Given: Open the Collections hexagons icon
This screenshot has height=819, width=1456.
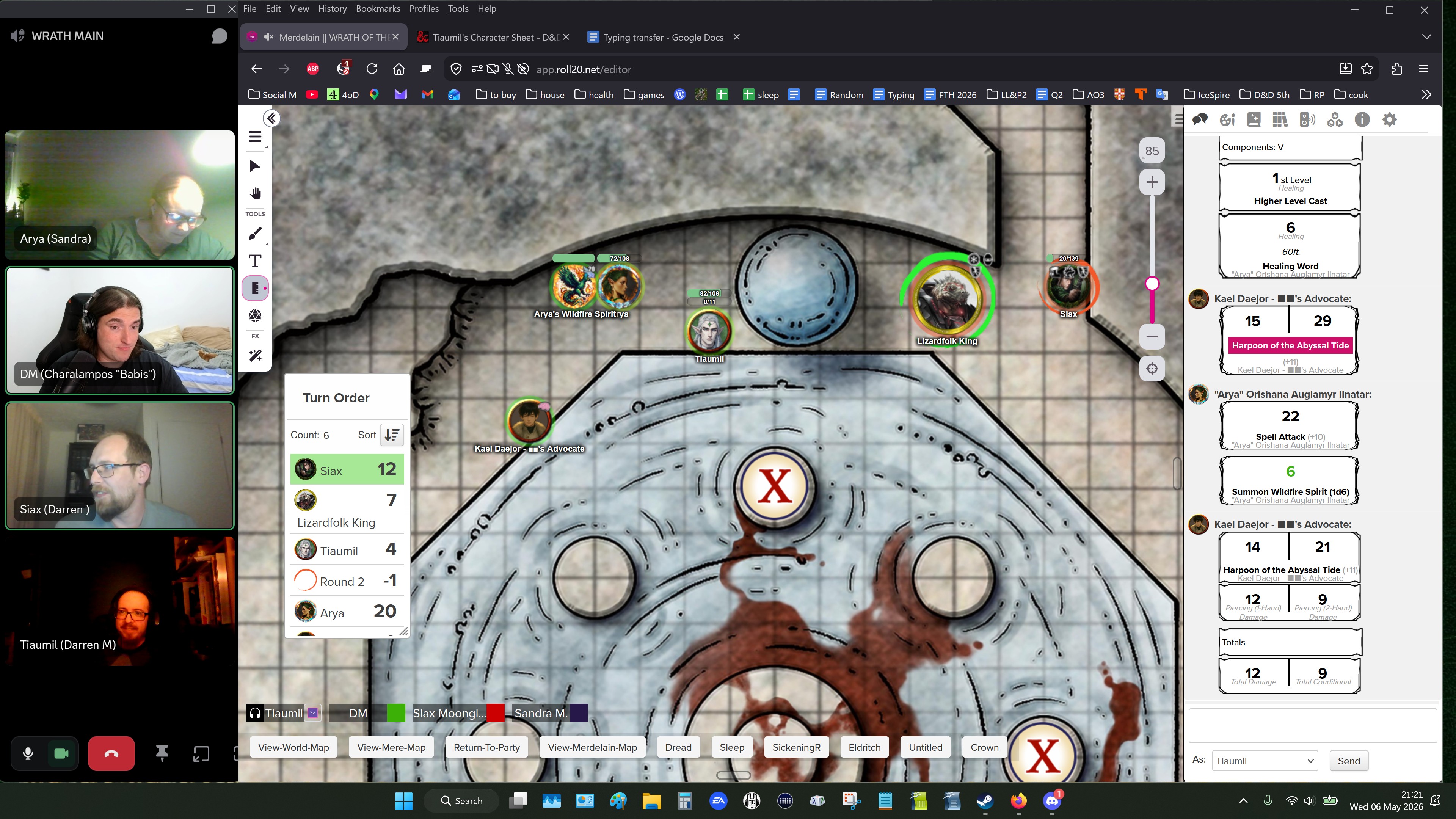Looking at the screenshot, I should (x=1335, y=120).
